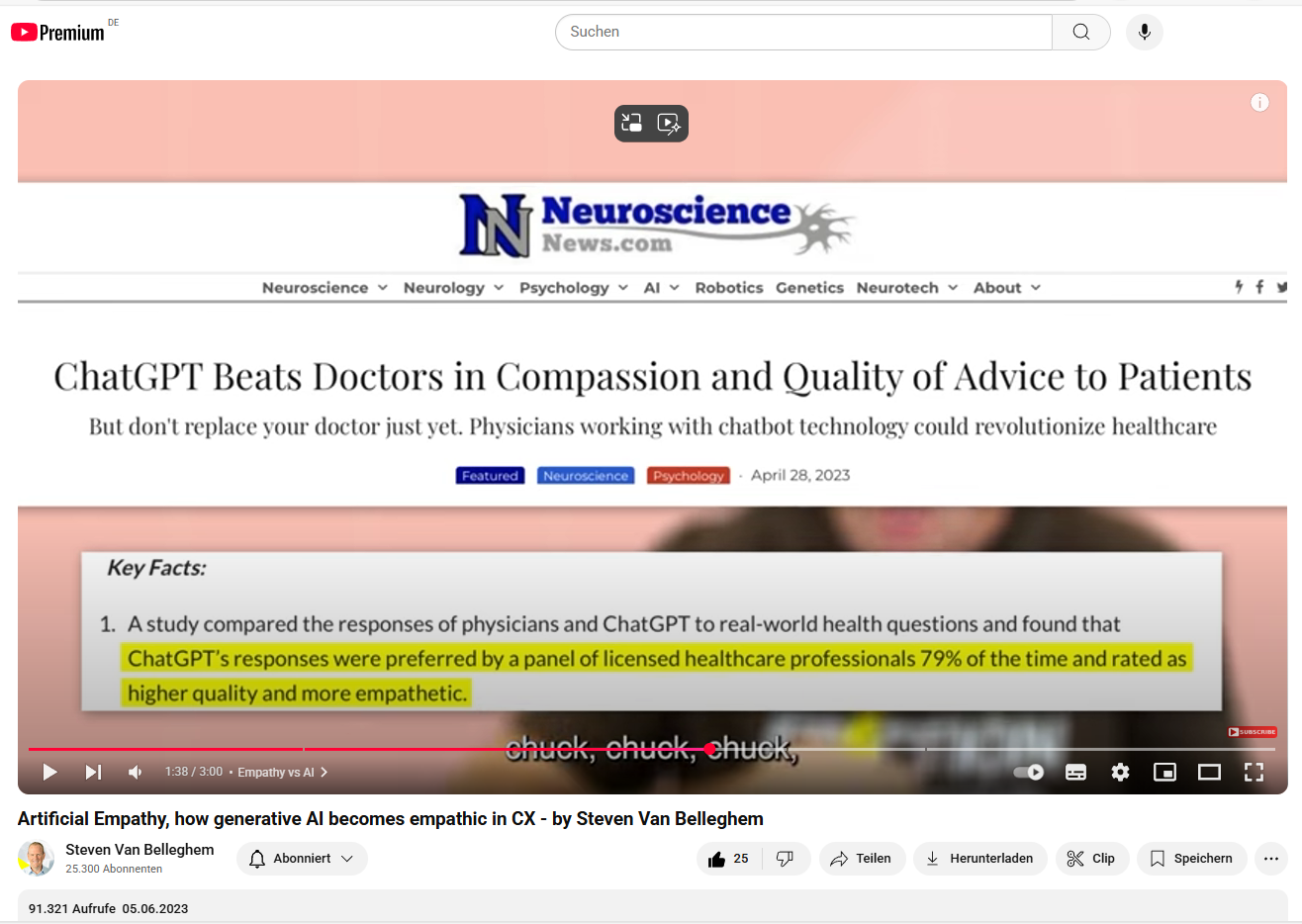
Task: Like the video with thumbs up
Action: pos(729,859)
